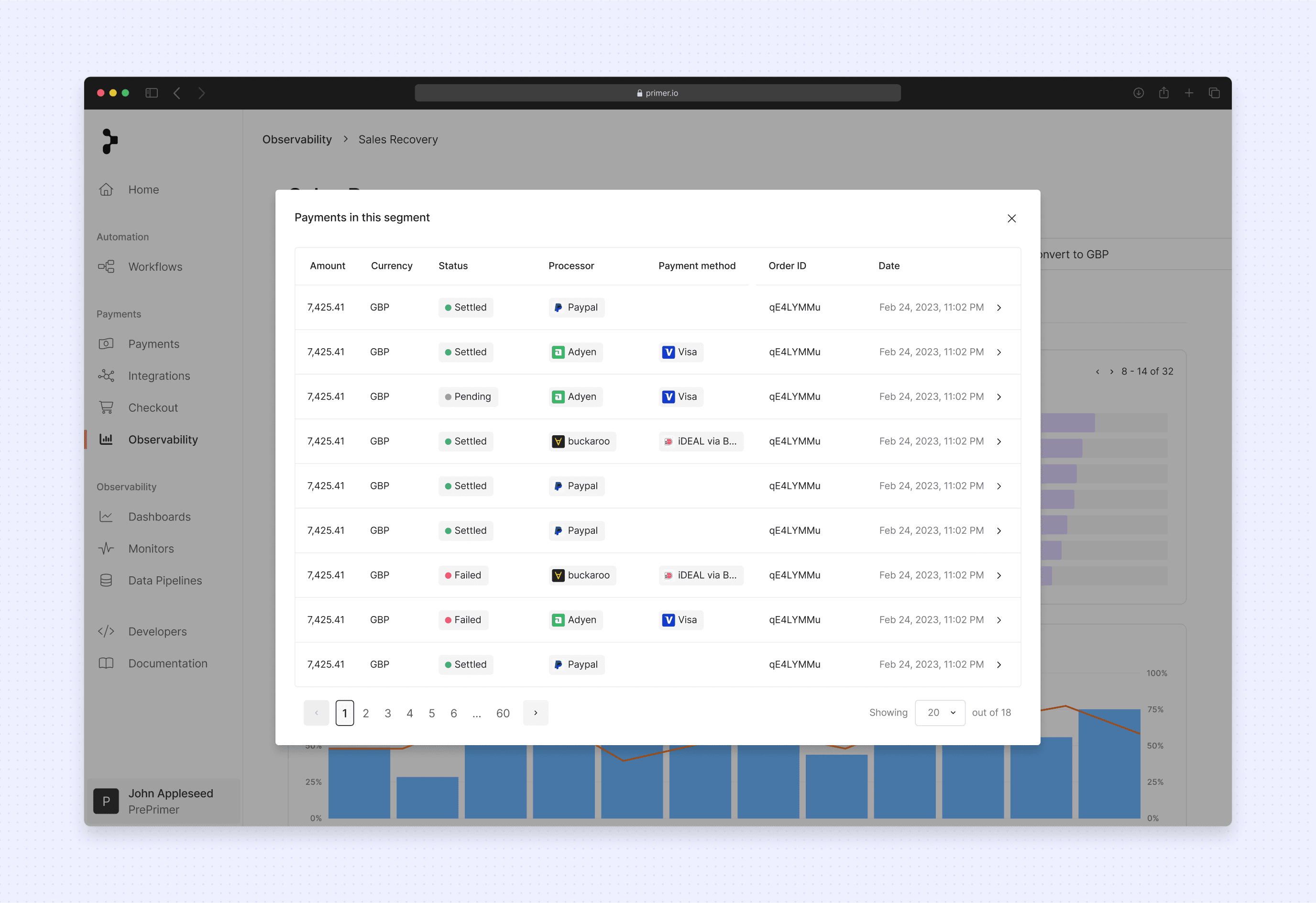Click the Dashboards line chart icon
1316x903 pixels.
pyautogui.click(x=106, y=516)
